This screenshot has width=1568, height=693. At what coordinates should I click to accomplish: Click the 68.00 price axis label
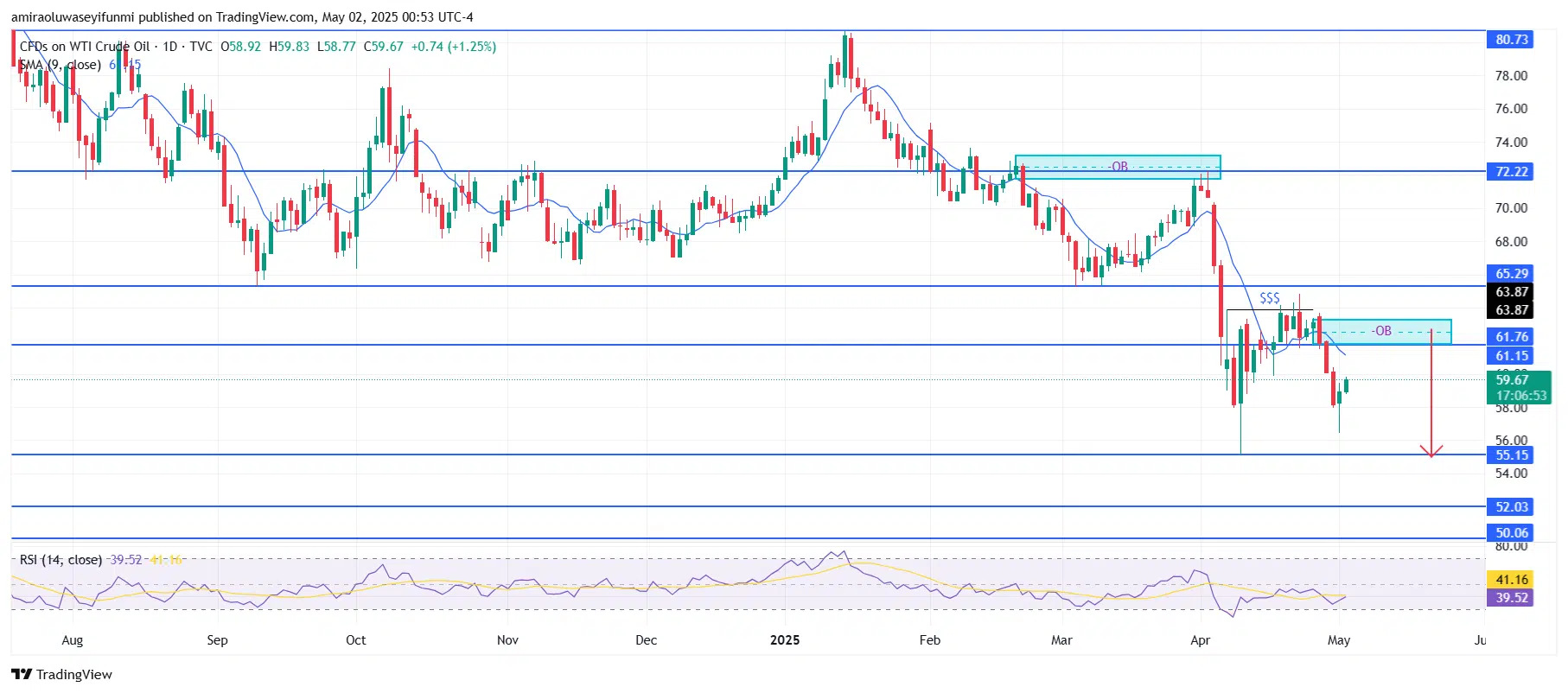(1511, 242)
